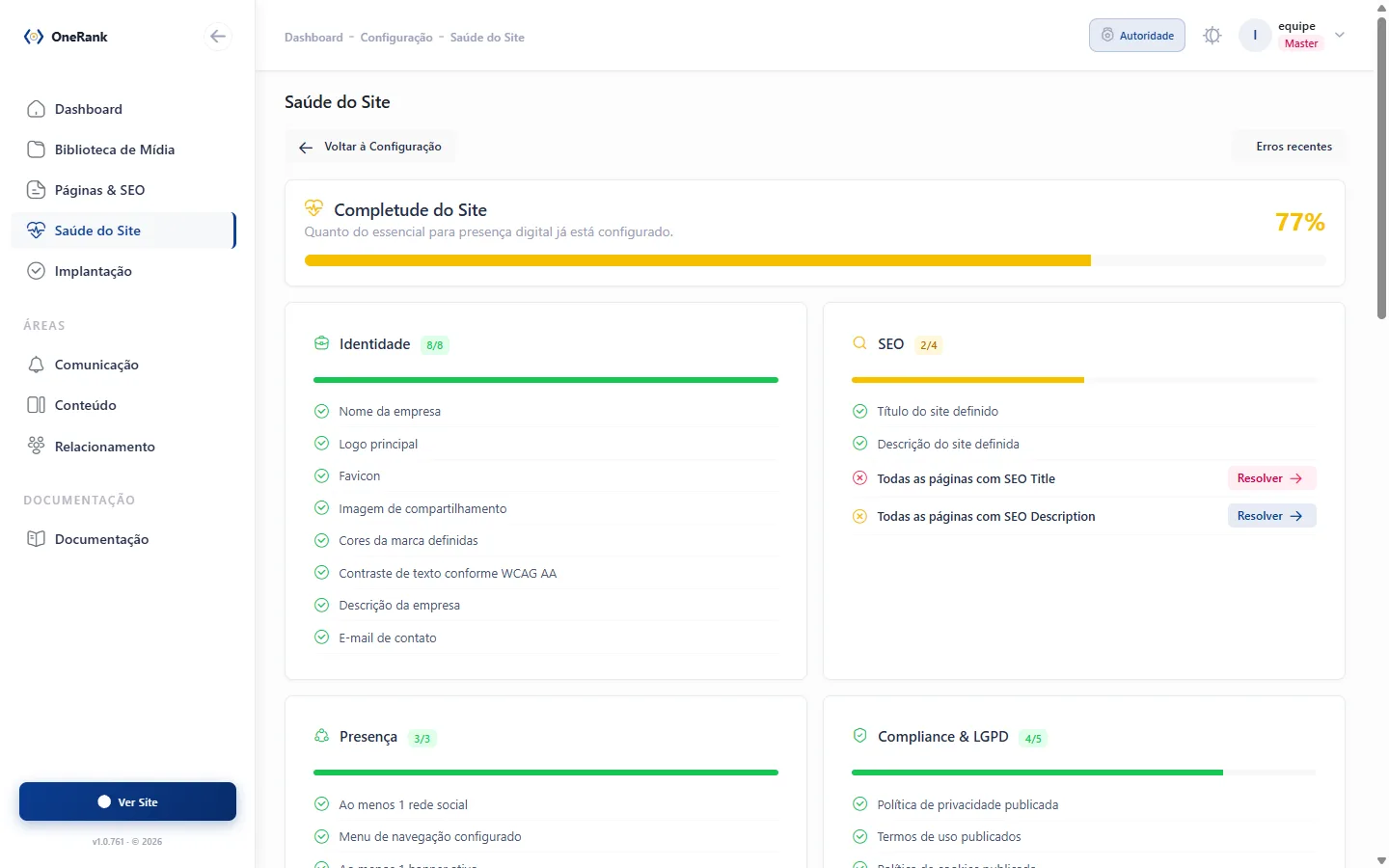The height and width of the screenshot is (868, 1389).
Task: Click the yellow 77% completude progress bar
Action: tap(815, 260)
